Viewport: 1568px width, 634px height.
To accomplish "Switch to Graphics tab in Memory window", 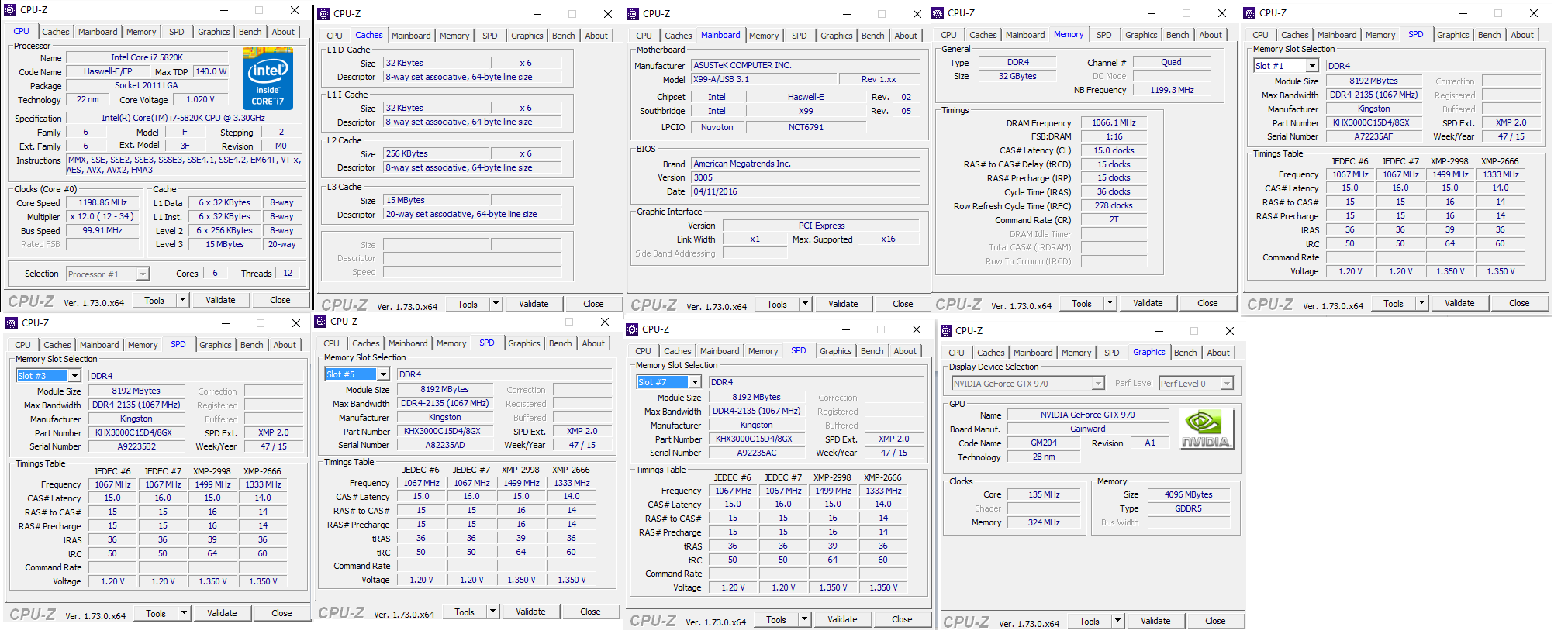I will [x=1141, y=35].
